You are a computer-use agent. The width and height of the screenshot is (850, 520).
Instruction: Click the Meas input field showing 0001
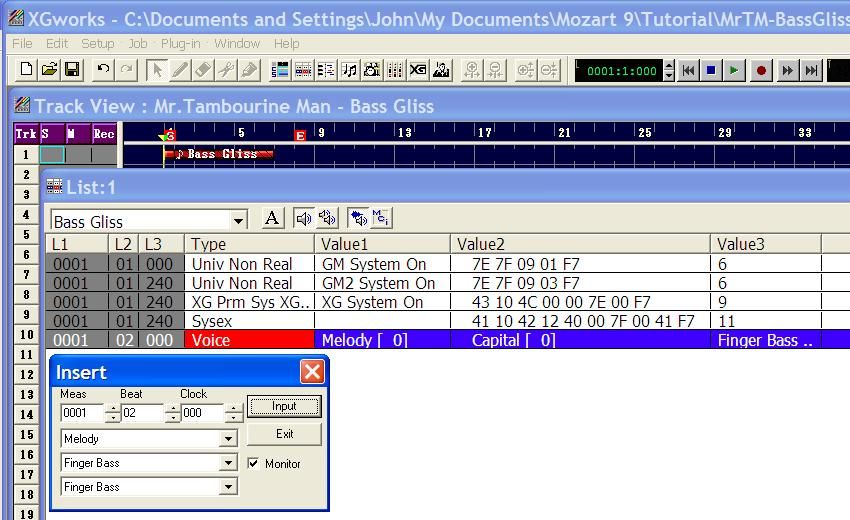(82, 413)
